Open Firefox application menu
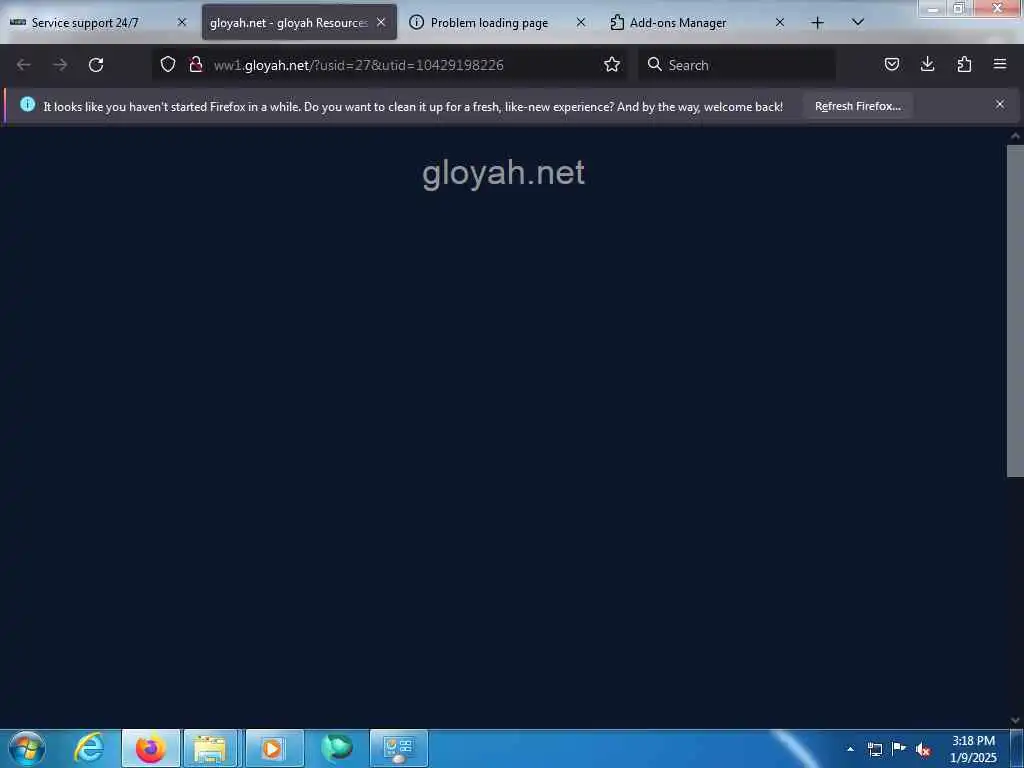Image resolution: width=1024 pixels, height=768 pixels. (x=1000, y=65)
